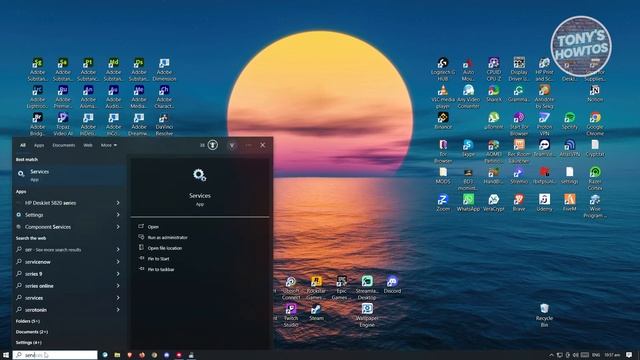
Task: Open the Adobe Bridge desktop shortcut
Action: (38, 124)
